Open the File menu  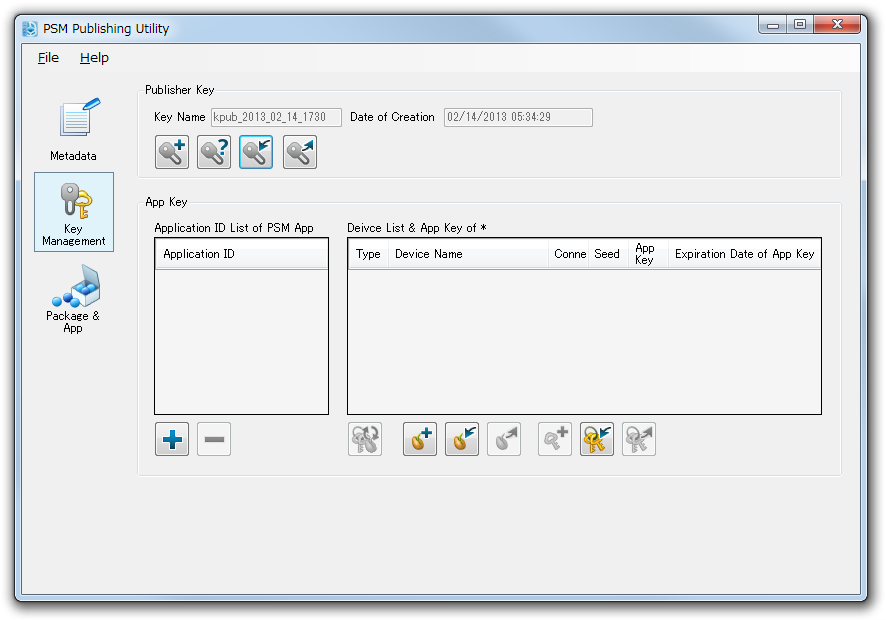pos(48,58)
